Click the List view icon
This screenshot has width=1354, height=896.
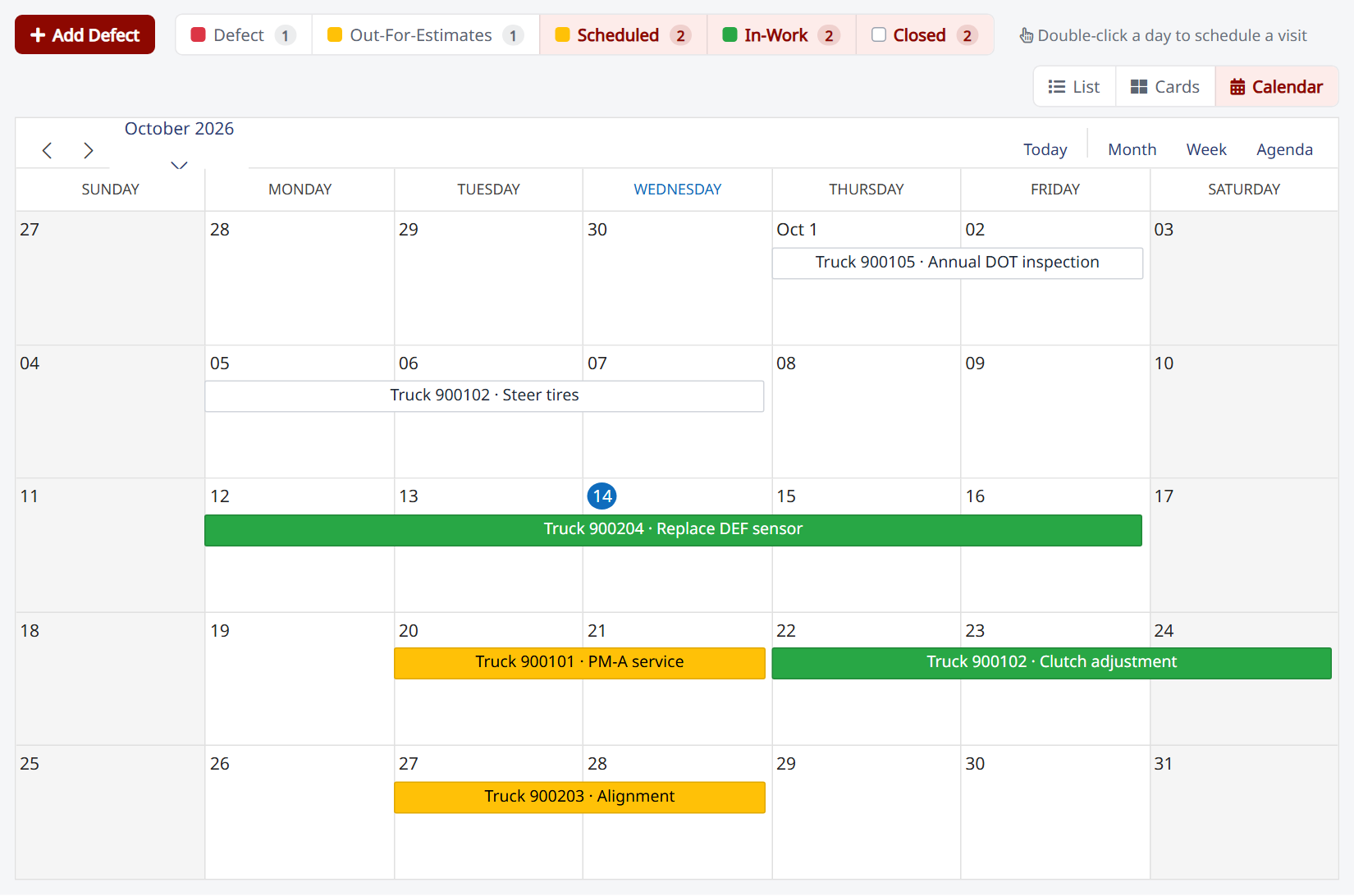click(1057, 87)
